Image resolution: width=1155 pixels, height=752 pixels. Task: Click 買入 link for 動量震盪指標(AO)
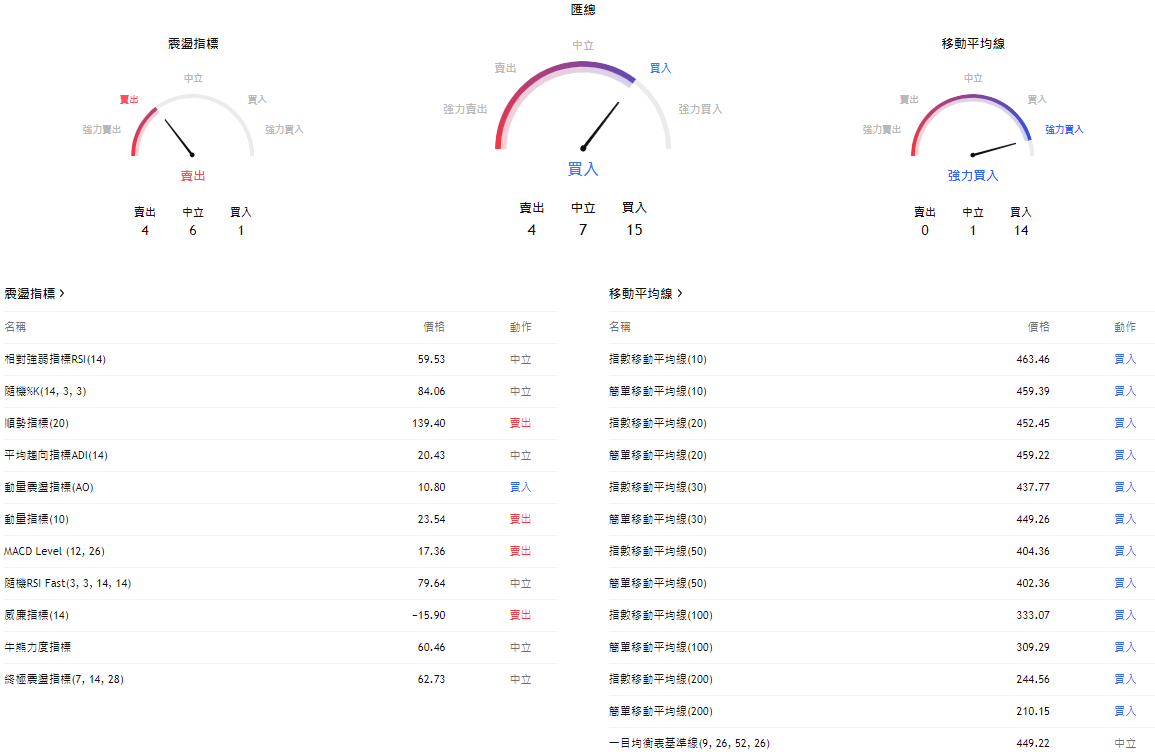[x=519, y=487]
